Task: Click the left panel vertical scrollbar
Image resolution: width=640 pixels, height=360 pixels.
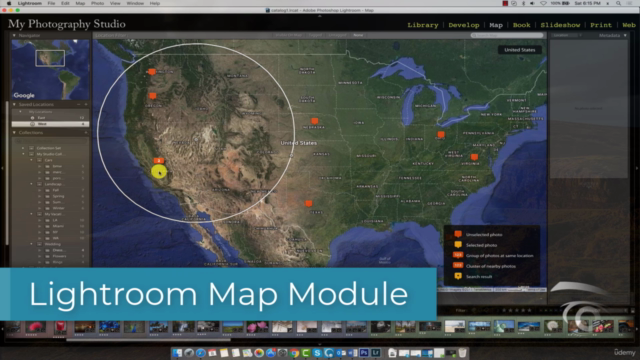Action: (x=7, y=173)
